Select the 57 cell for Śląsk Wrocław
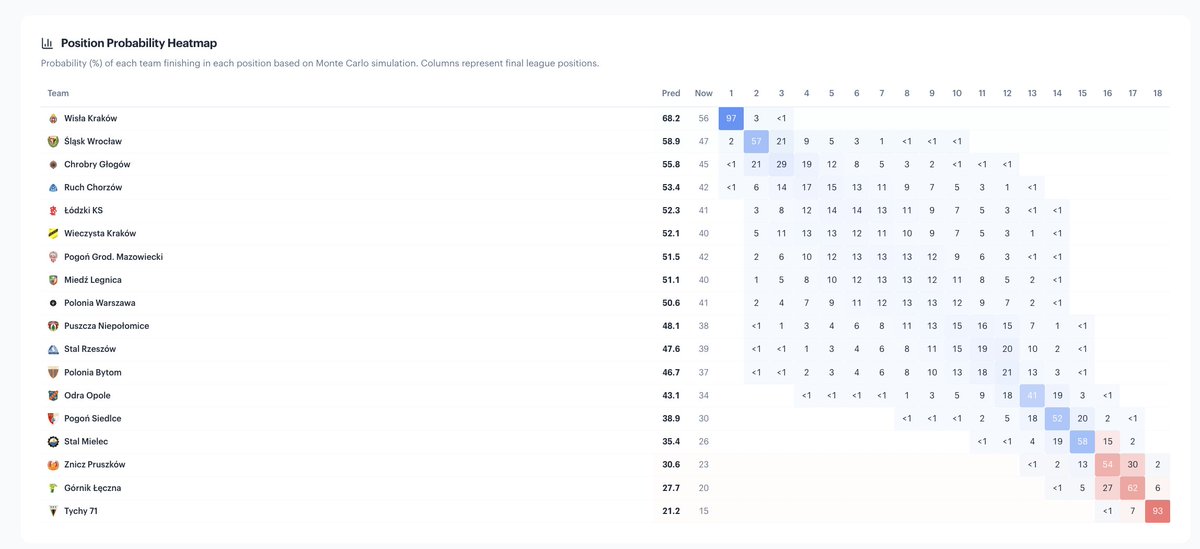Viewport: 1200px width, 549px height. coord(756,141)
